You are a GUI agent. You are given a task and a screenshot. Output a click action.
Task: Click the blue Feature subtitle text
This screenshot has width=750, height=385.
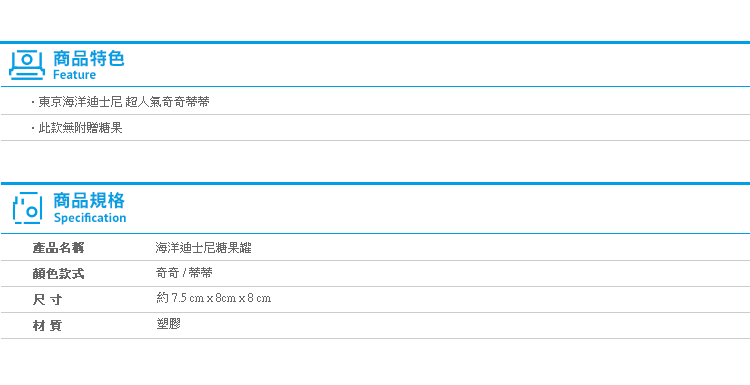tap(74, 75)
